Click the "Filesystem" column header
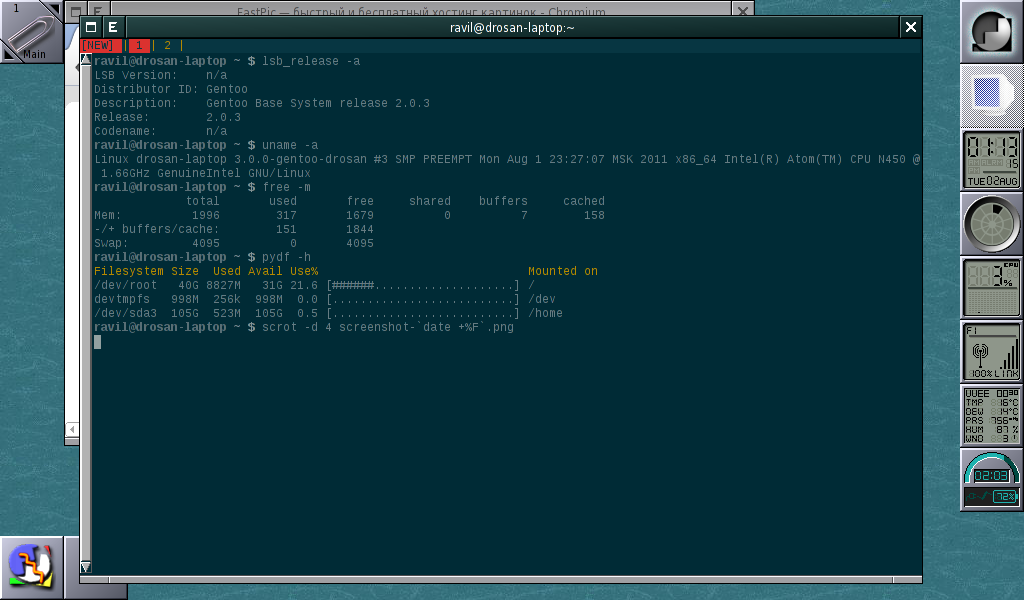Viewport: 1024px width, 600px height. (129, 272)
